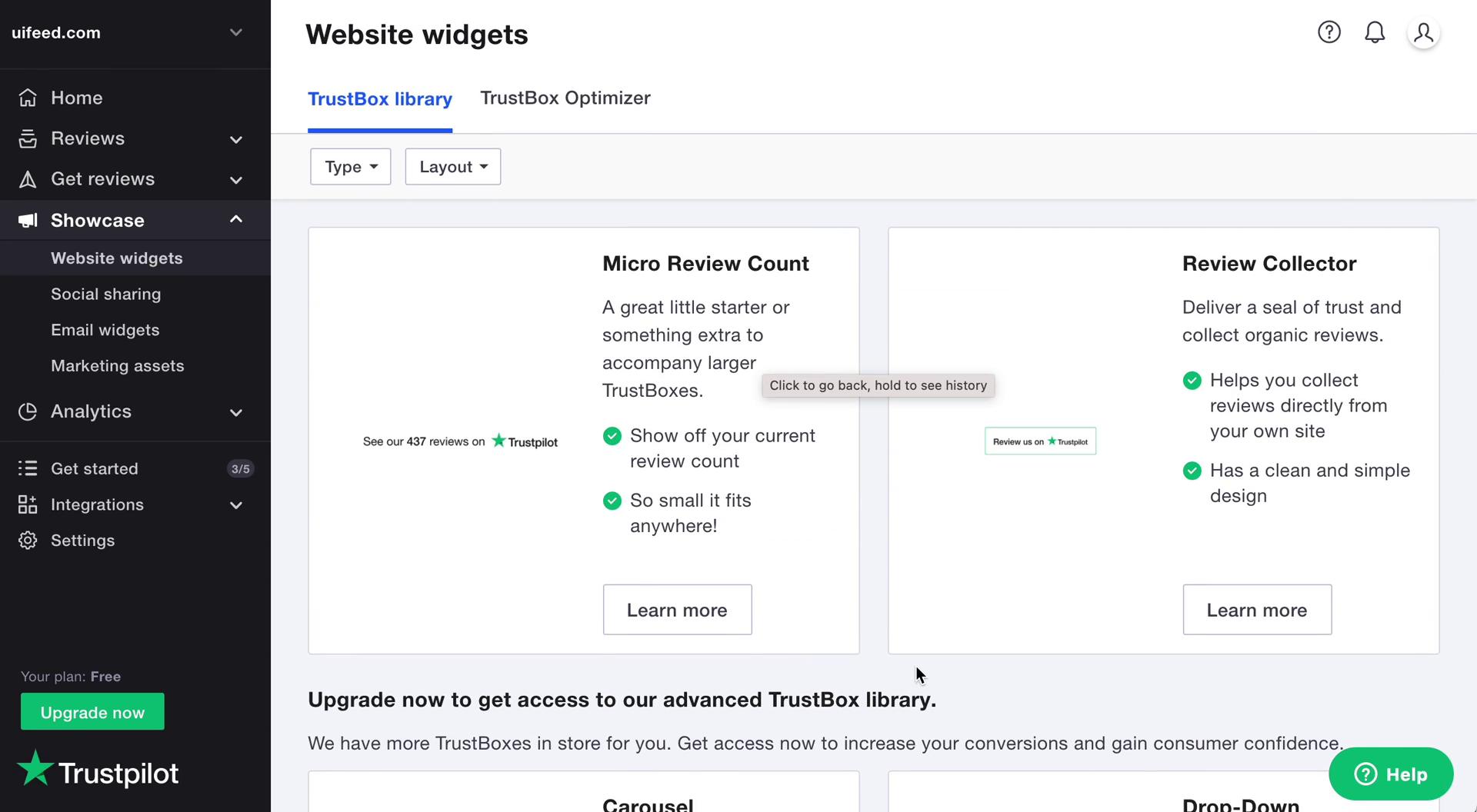Viewport: 1477px width, 812px height.
Task: Click the Showcase megaphone icon
Action: pyautogui.click(x=28, y=221)
